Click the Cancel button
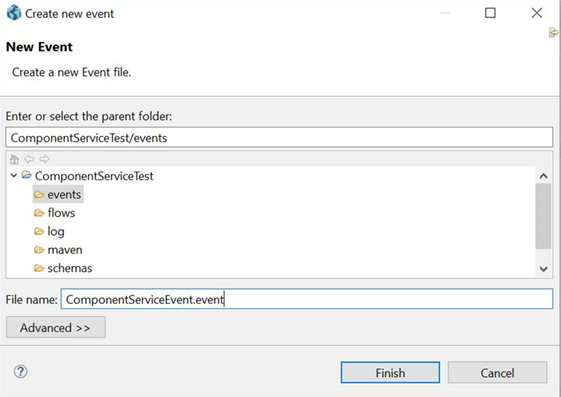The image size is (561, 397). tap(497, 372)
